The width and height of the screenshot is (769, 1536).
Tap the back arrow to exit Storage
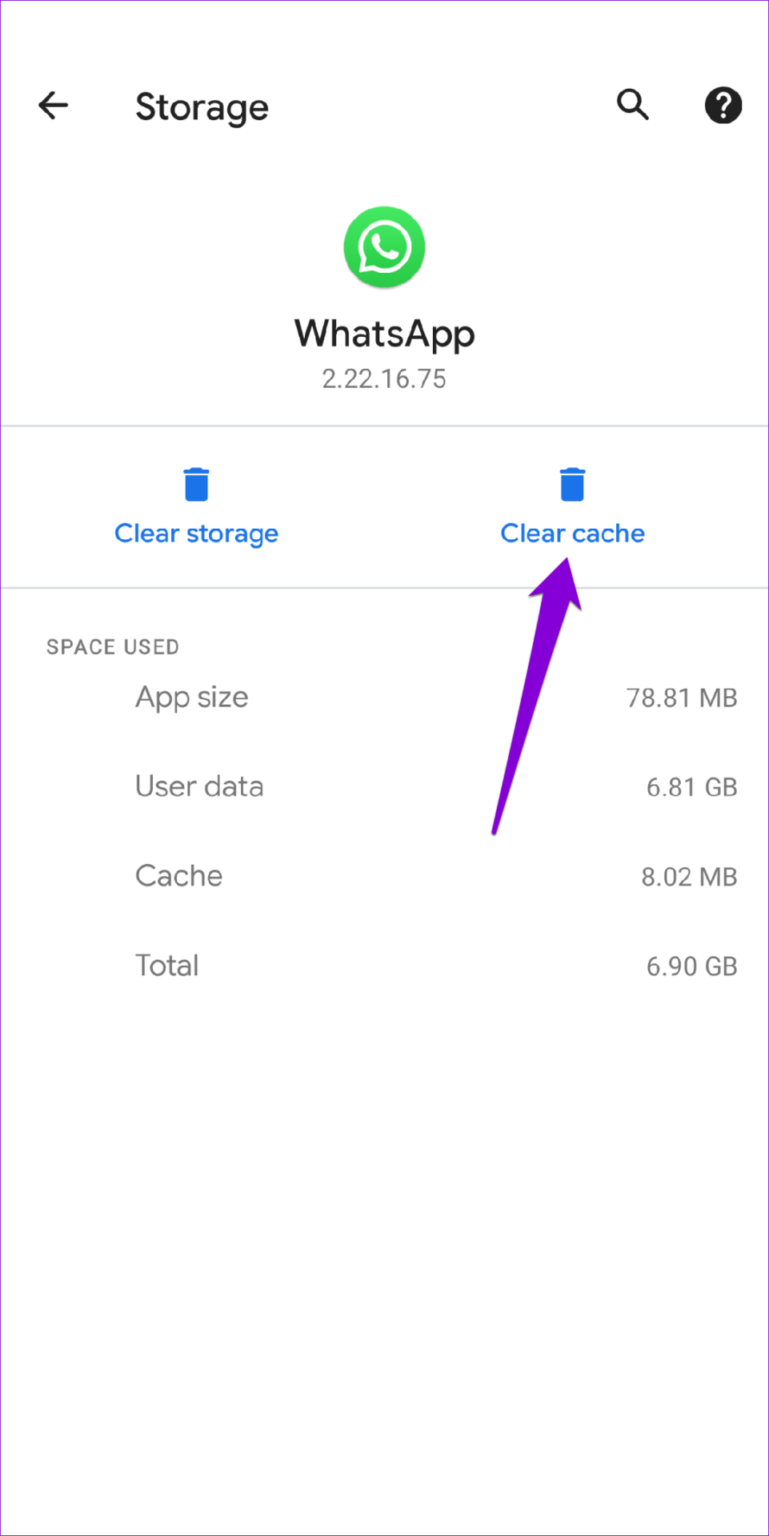[52, 105]
